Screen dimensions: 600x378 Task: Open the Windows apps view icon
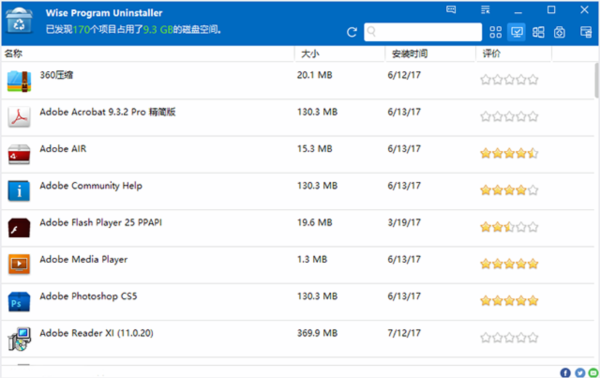(538, 32)
